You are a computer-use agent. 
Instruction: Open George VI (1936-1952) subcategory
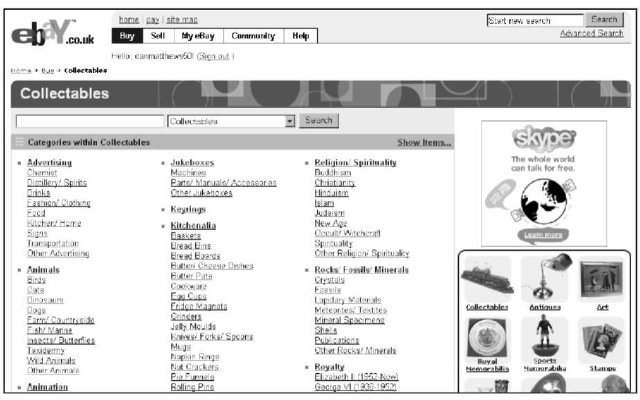click(356, 387)
